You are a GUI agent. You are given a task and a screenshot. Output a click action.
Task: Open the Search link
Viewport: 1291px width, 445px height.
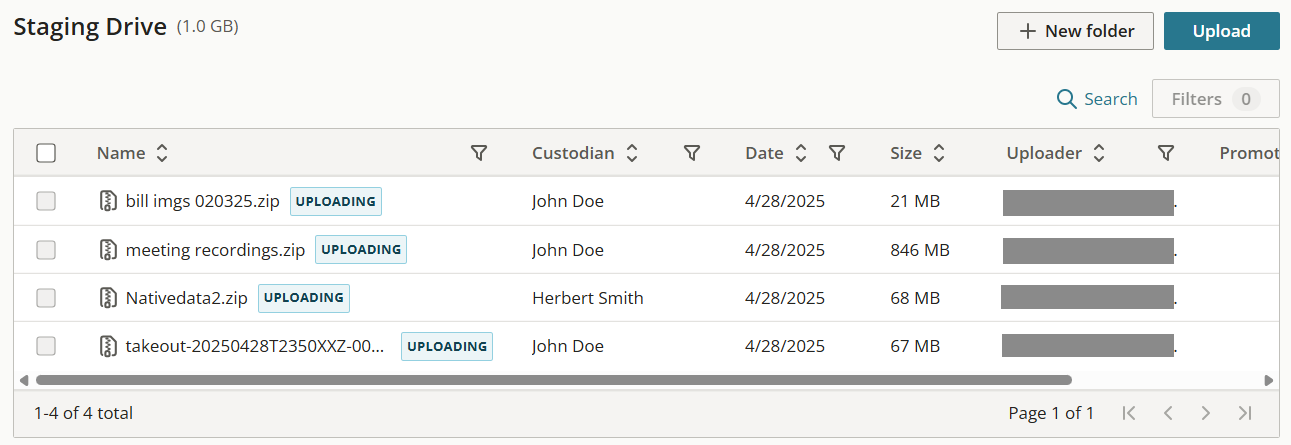click(x=1097, y=99)
